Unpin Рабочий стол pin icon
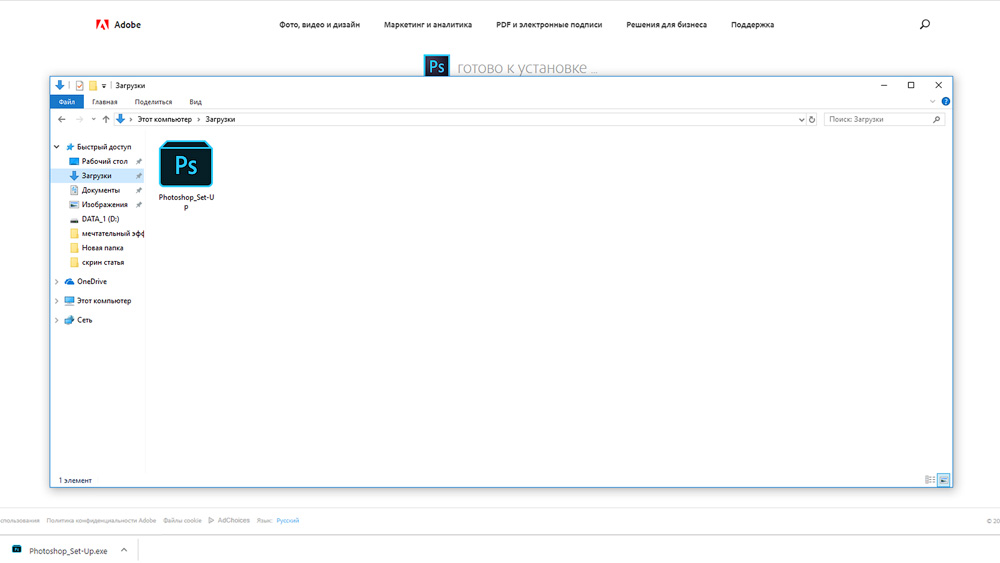The image size is (1000, 563). coord(138,161)
